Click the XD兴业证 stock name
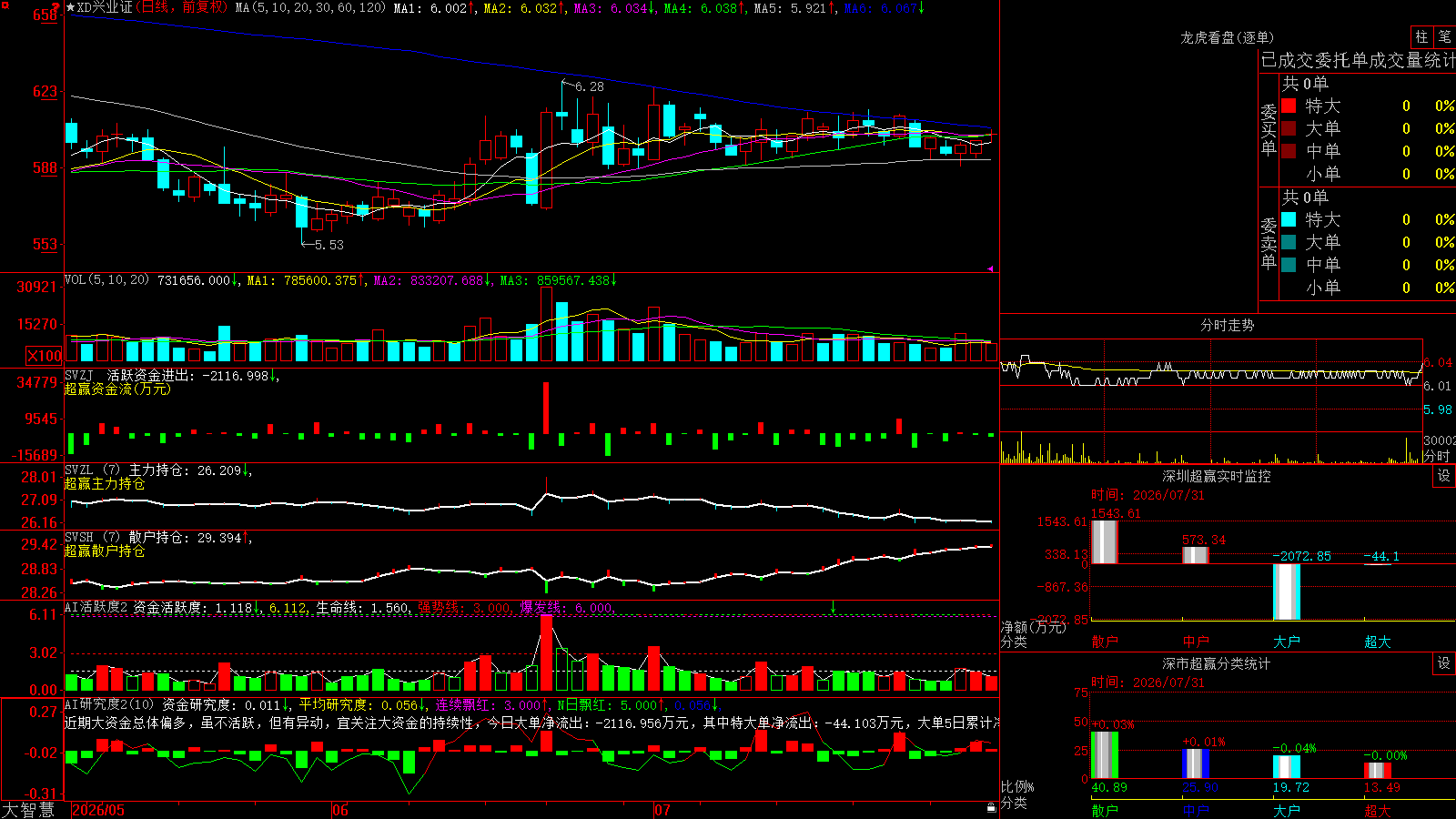Screen dimensions: 1456x819 (105, 7)
